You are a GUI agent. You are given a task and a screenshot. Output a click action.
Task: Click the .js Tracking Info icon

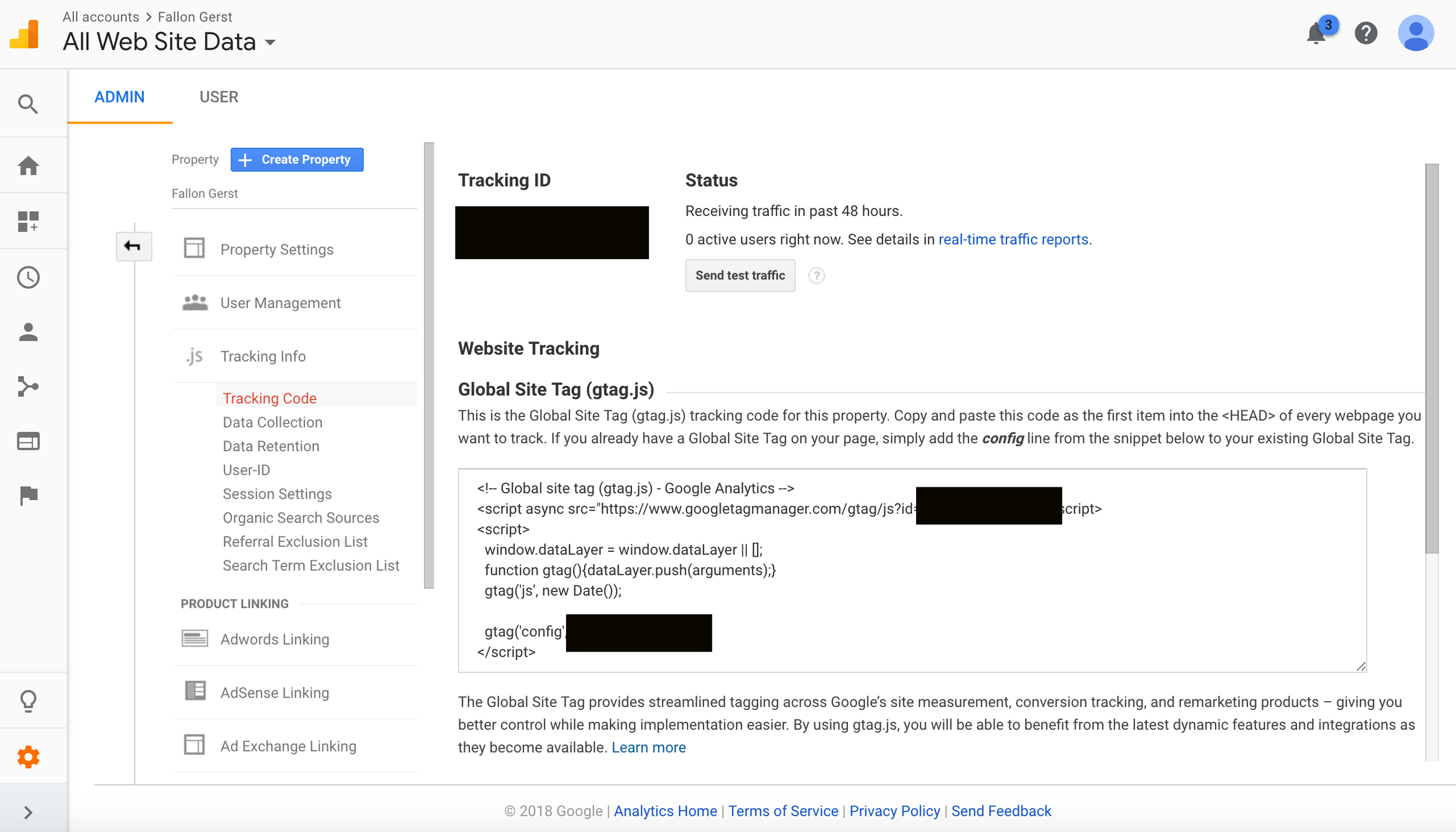tap(194, 356)
